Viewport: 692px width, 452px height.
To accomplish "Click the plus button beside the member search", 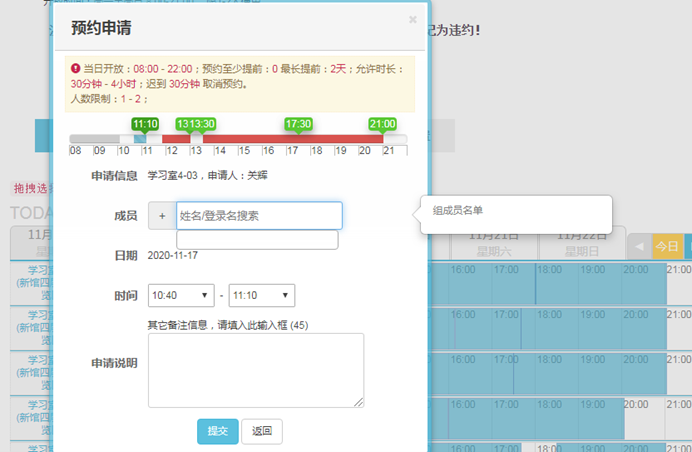I will [x=162, y=216].
